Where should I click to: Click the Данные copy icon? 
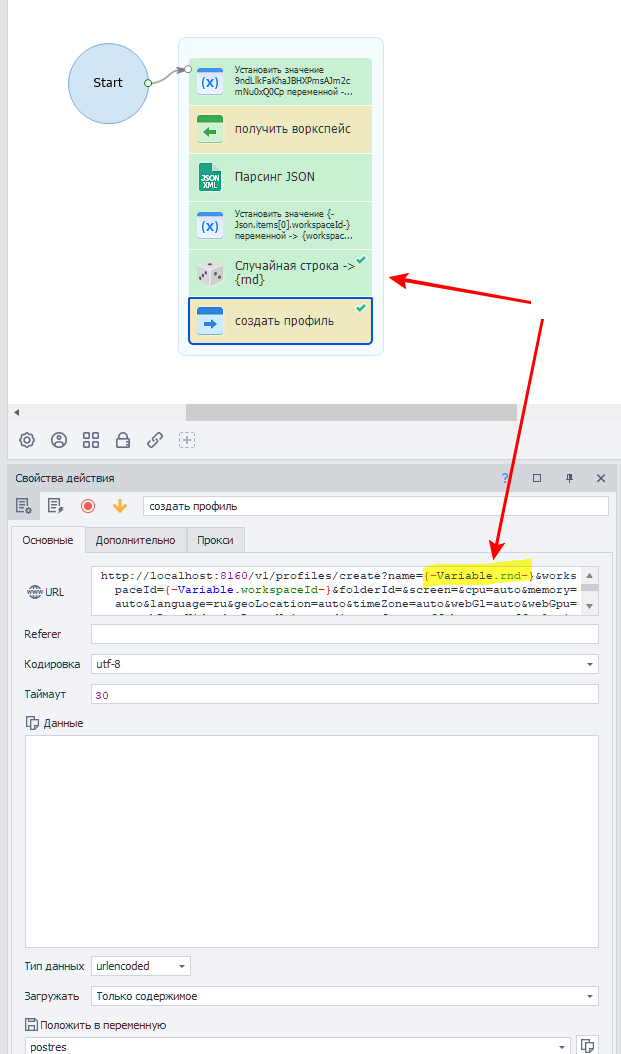pos(32,723)
